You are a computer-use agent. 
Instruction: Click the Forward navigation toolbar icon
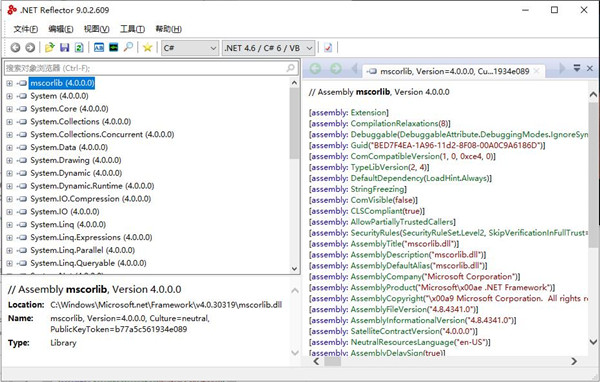(30, 48)
